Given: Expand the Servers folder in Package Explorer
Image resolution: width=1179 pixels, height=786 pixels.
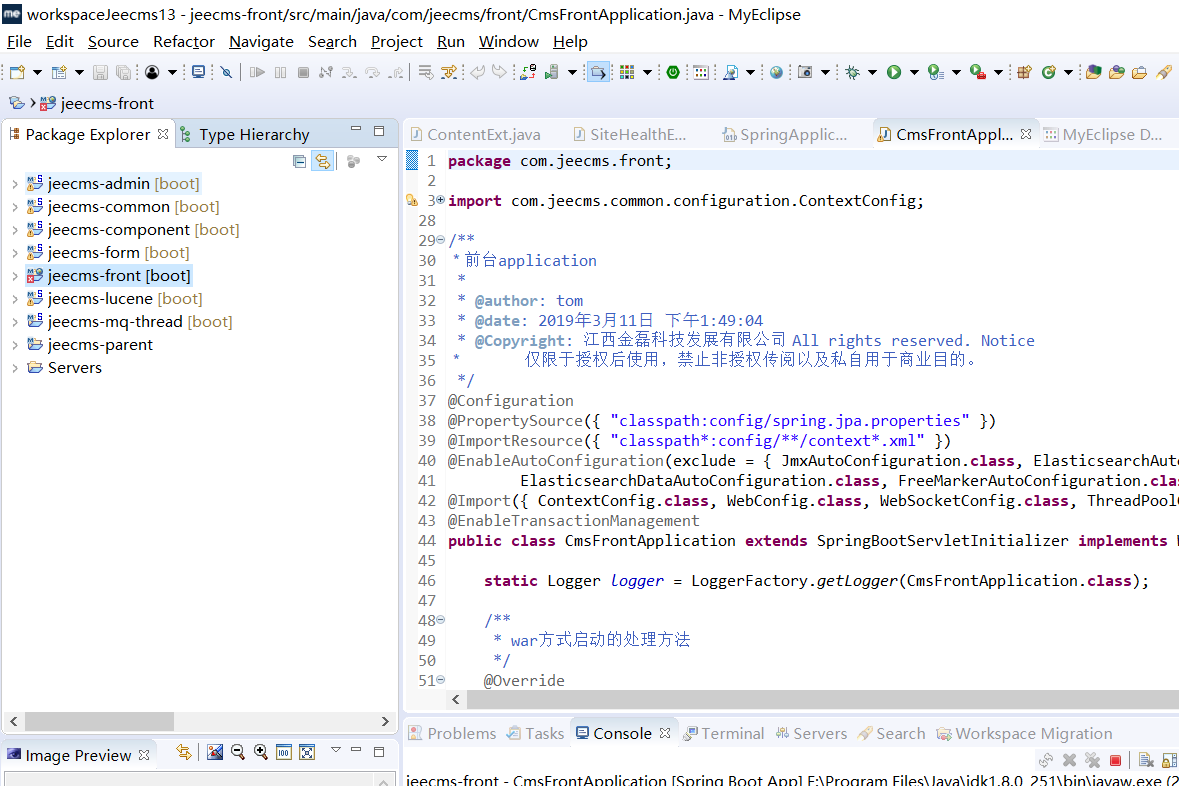Looking at the screenshot, I should [14, 368].
